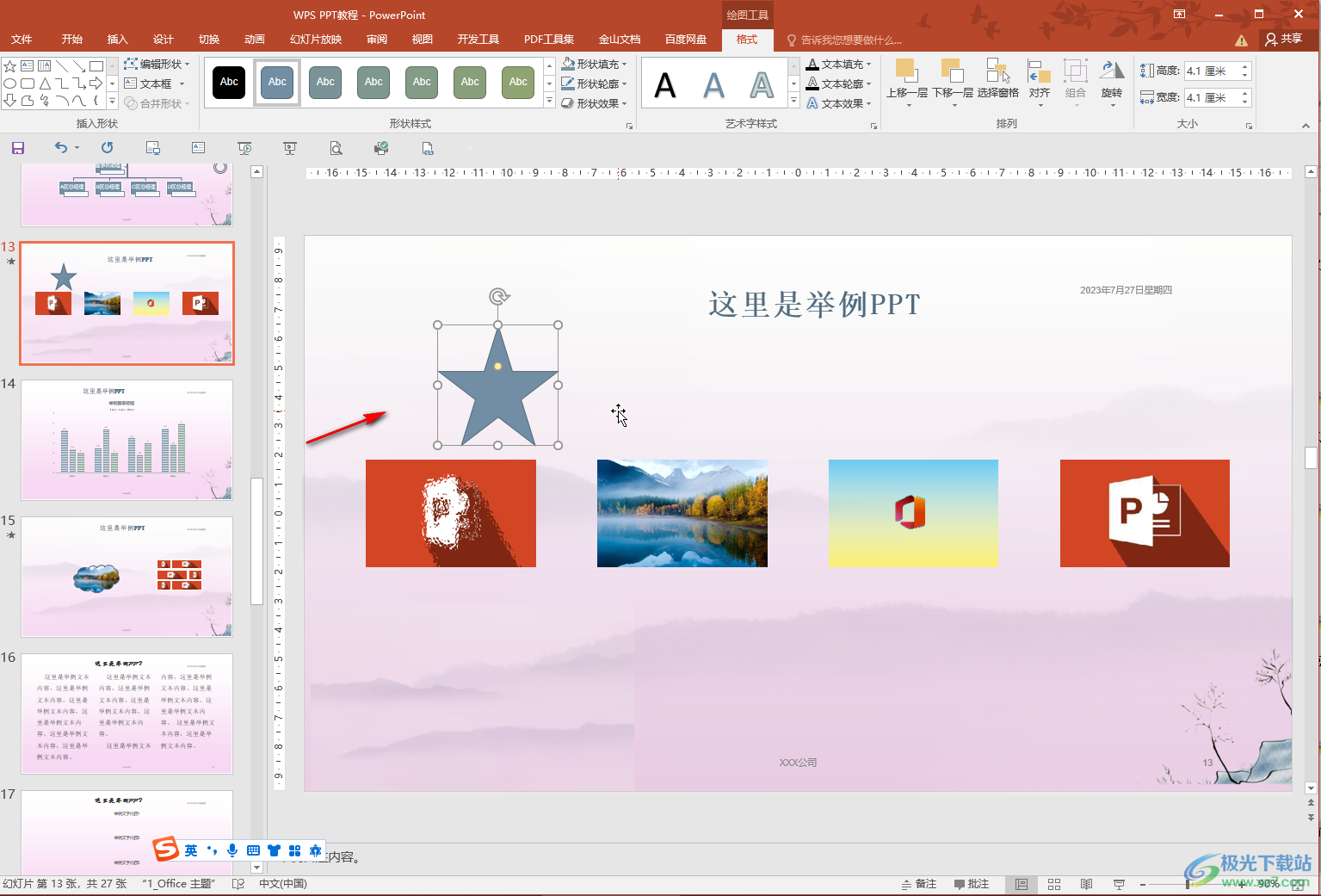Start the slideshow from the status bar icon
The image size is (1321, 896).
coord(1119,884)
